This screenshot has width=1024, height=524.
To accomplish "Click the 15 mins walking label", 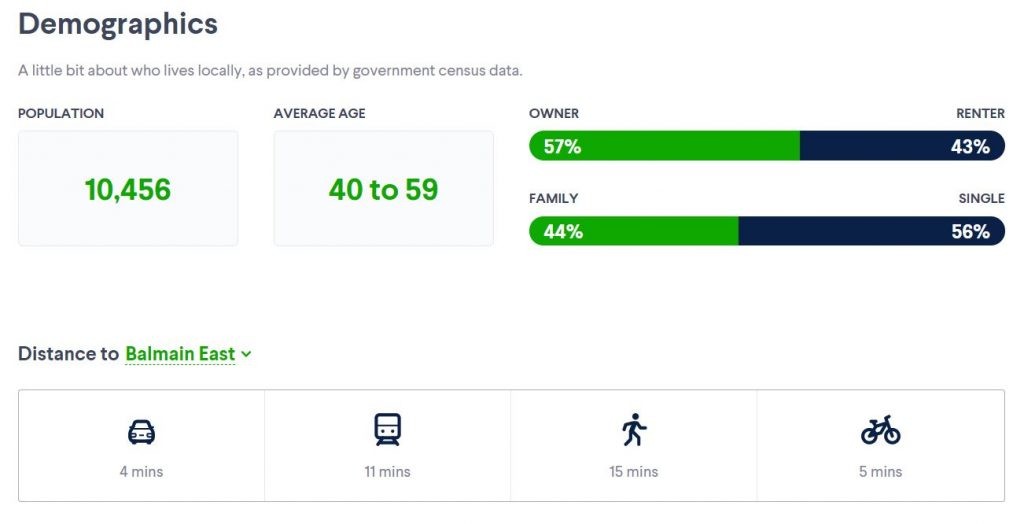I will point(633,471).
